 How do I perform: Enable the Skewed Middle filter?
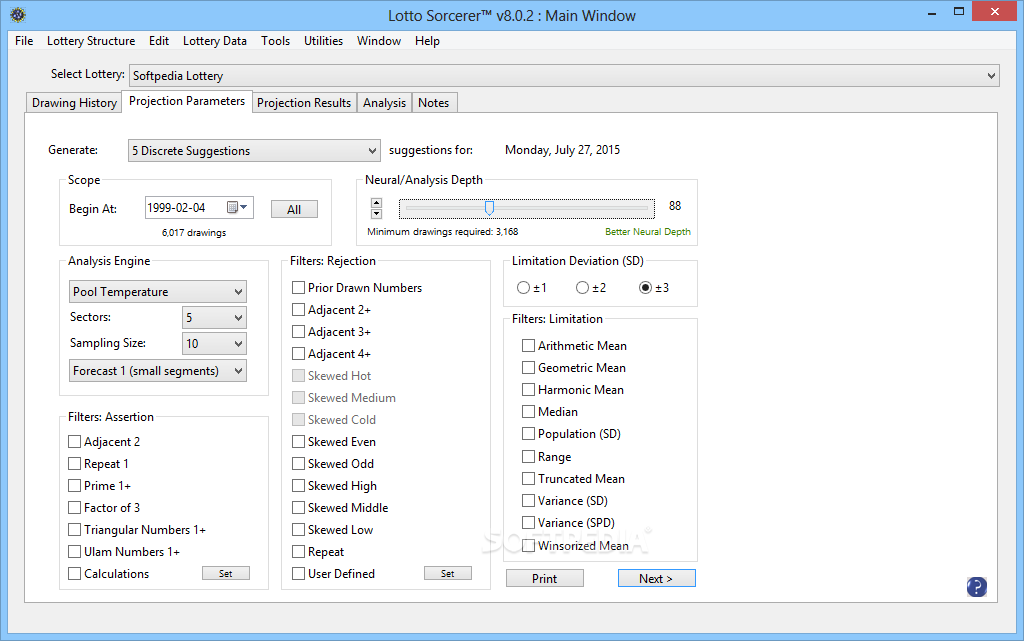click(298, 507)
